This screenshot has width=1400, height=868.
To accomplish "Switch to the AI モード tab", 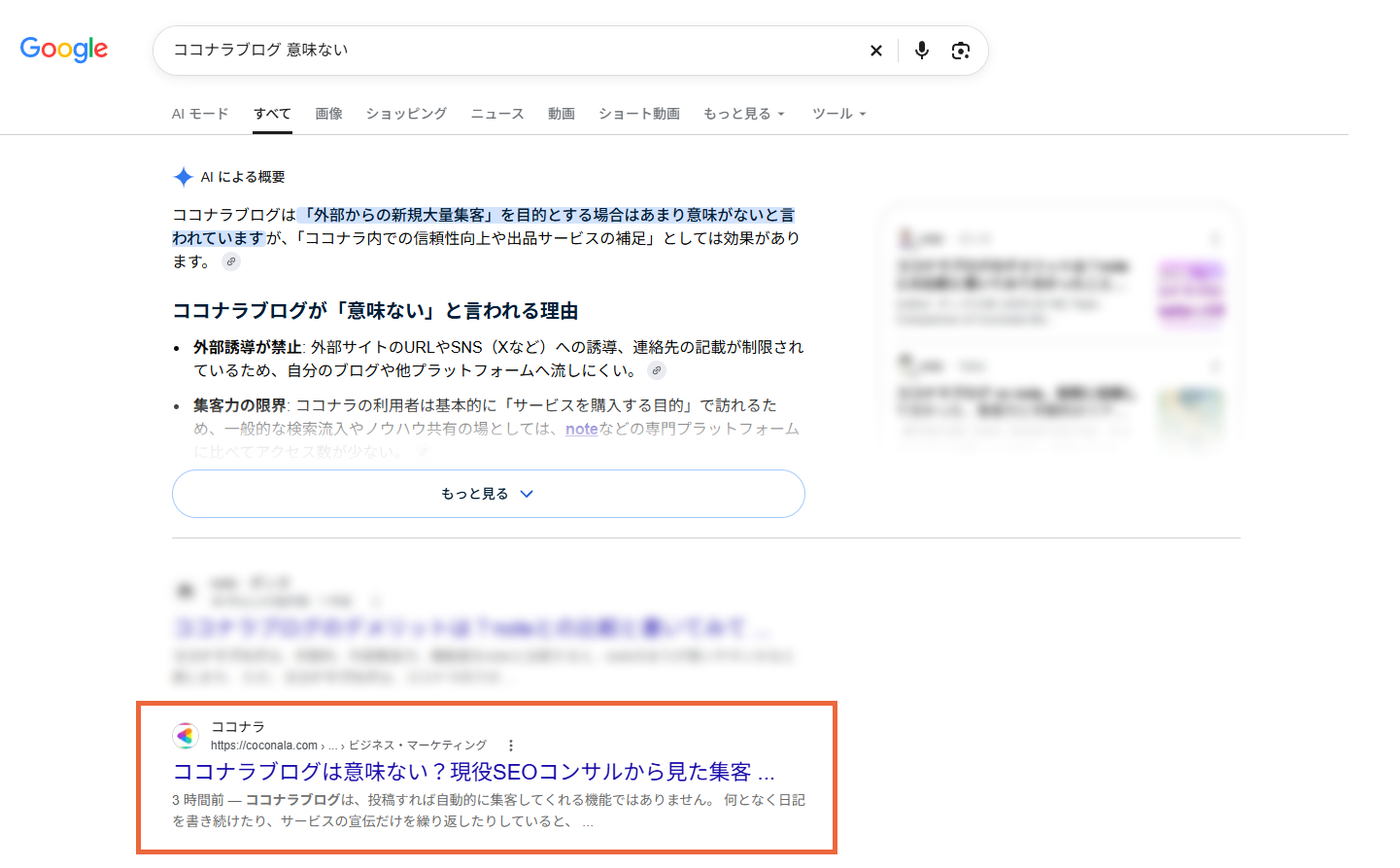I will click(x=200, y=114).
